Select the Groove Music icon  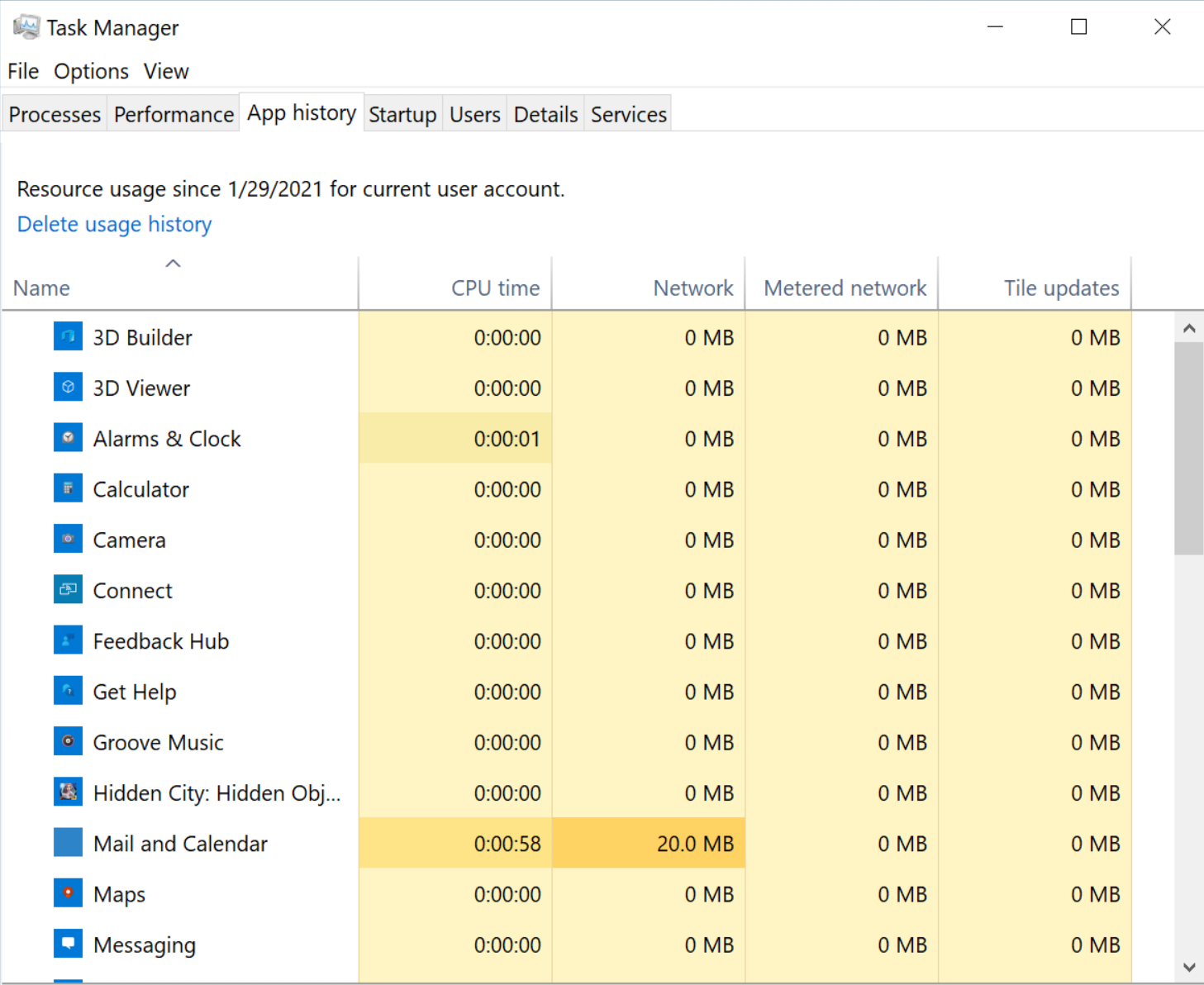68,742
